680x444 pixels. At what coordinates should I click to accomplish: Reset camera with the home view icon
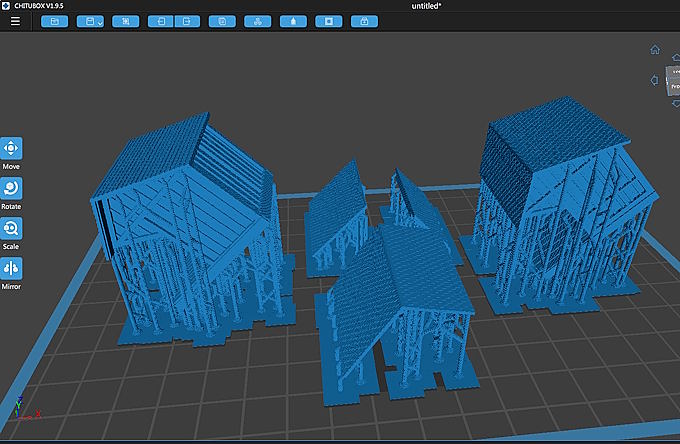pos(655,49)
